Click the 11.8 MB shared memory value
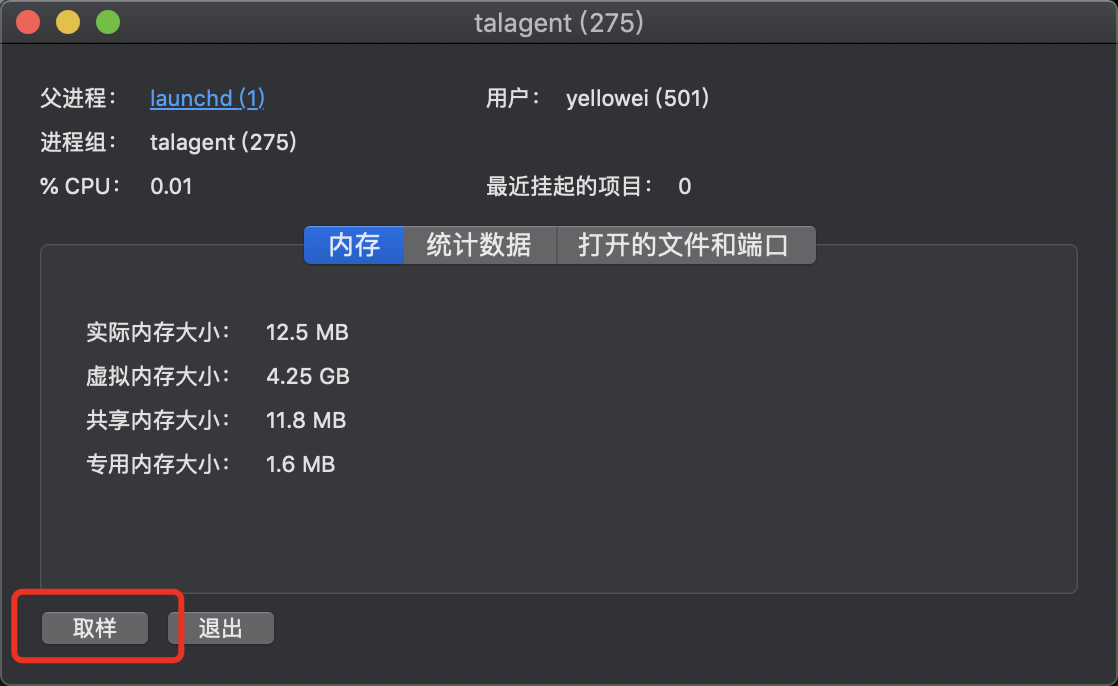Screen dimensions: 1118x686 pos(306,421)
